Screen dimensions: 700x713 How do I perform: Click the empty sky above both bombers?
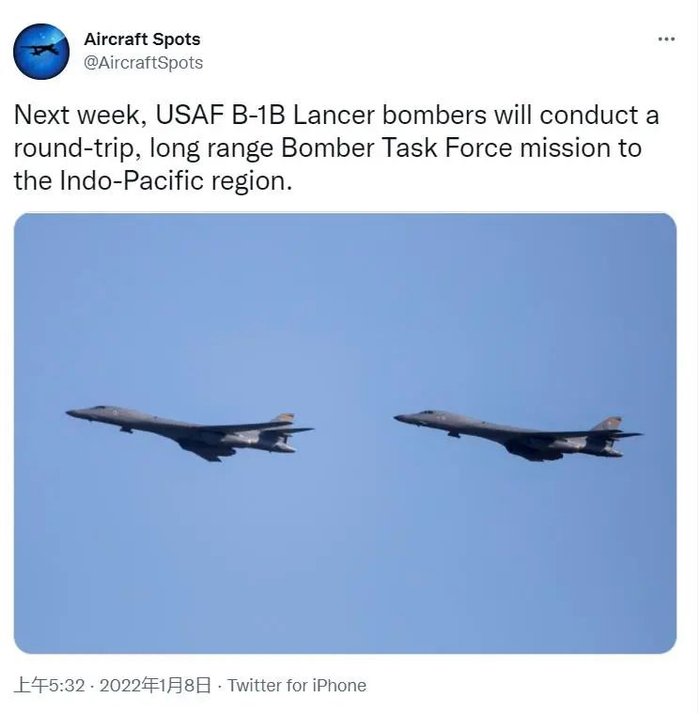(345, 309)
